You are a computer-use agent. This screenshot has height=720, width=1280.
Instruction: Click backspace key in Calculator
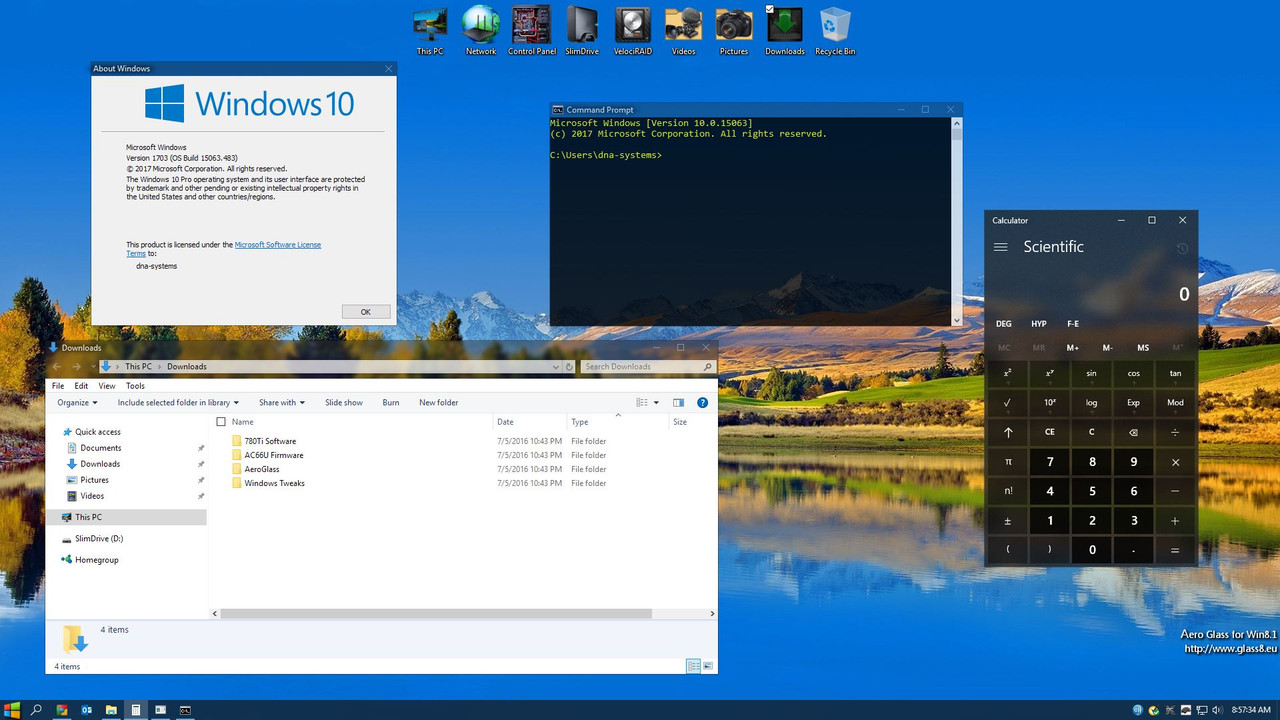1133,432
